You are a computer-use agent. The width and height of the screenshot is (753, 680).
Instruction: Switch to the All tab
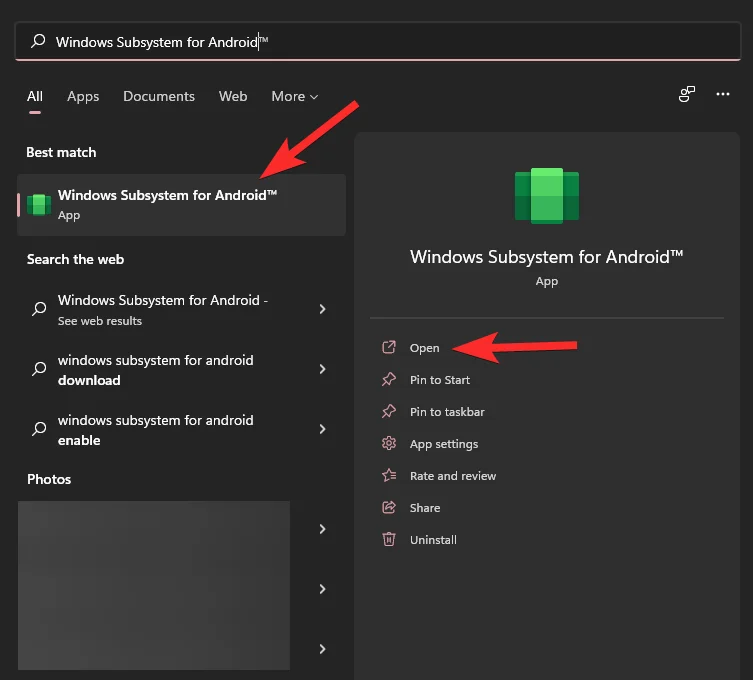(35, 96)
